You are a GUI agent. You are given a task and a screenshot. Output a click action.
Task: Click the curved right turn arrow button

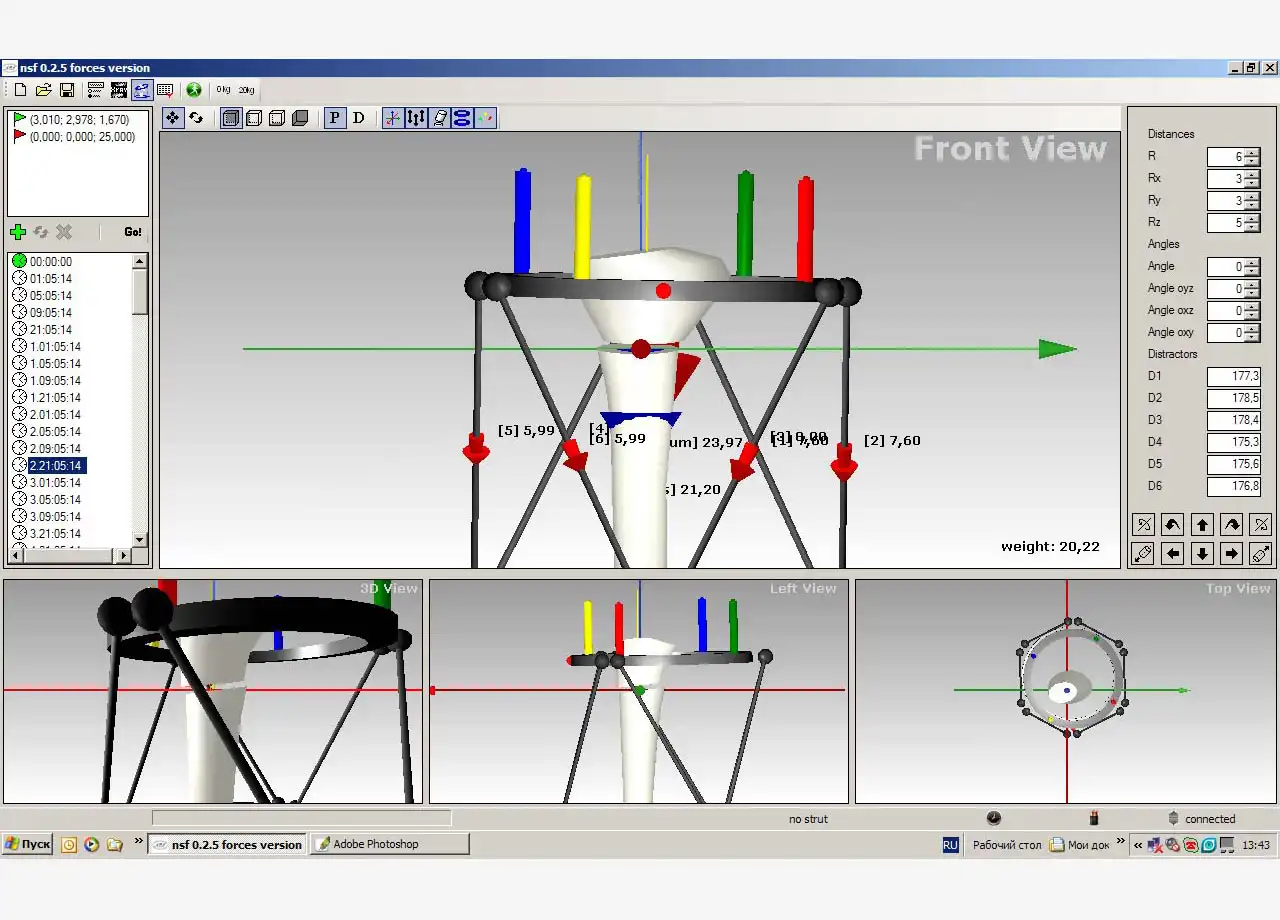(x=1232, y=525)
